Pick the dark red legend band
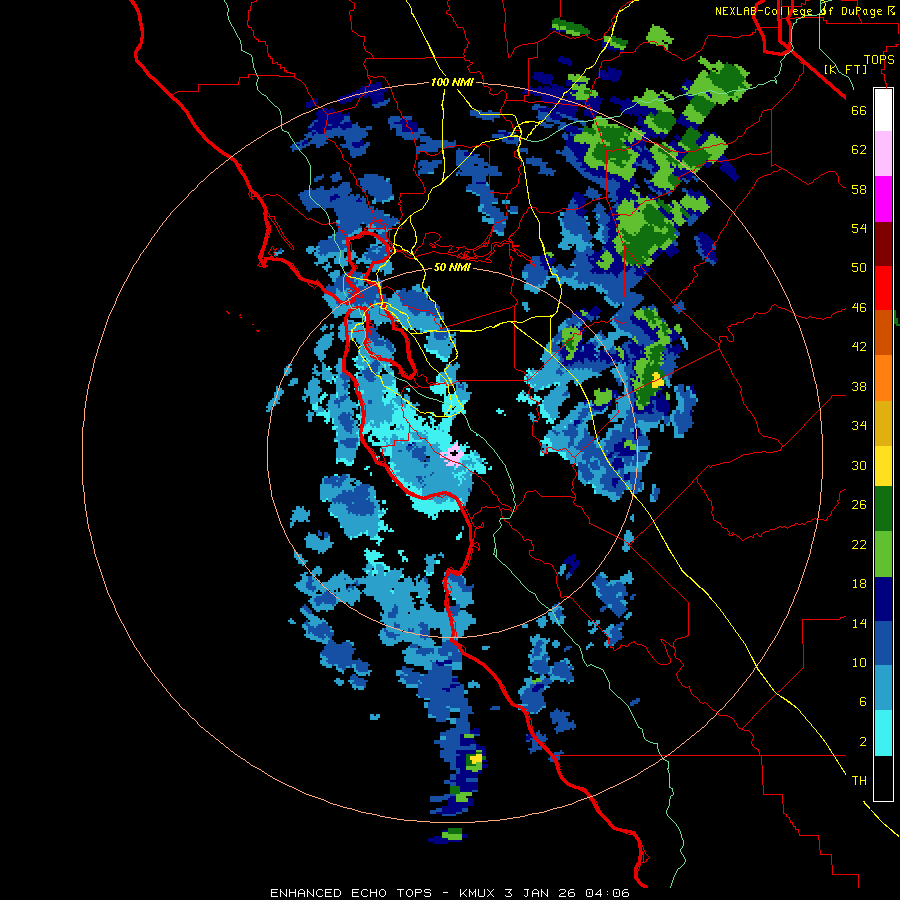Screen dimensions: 900x900 pos(883,244)
